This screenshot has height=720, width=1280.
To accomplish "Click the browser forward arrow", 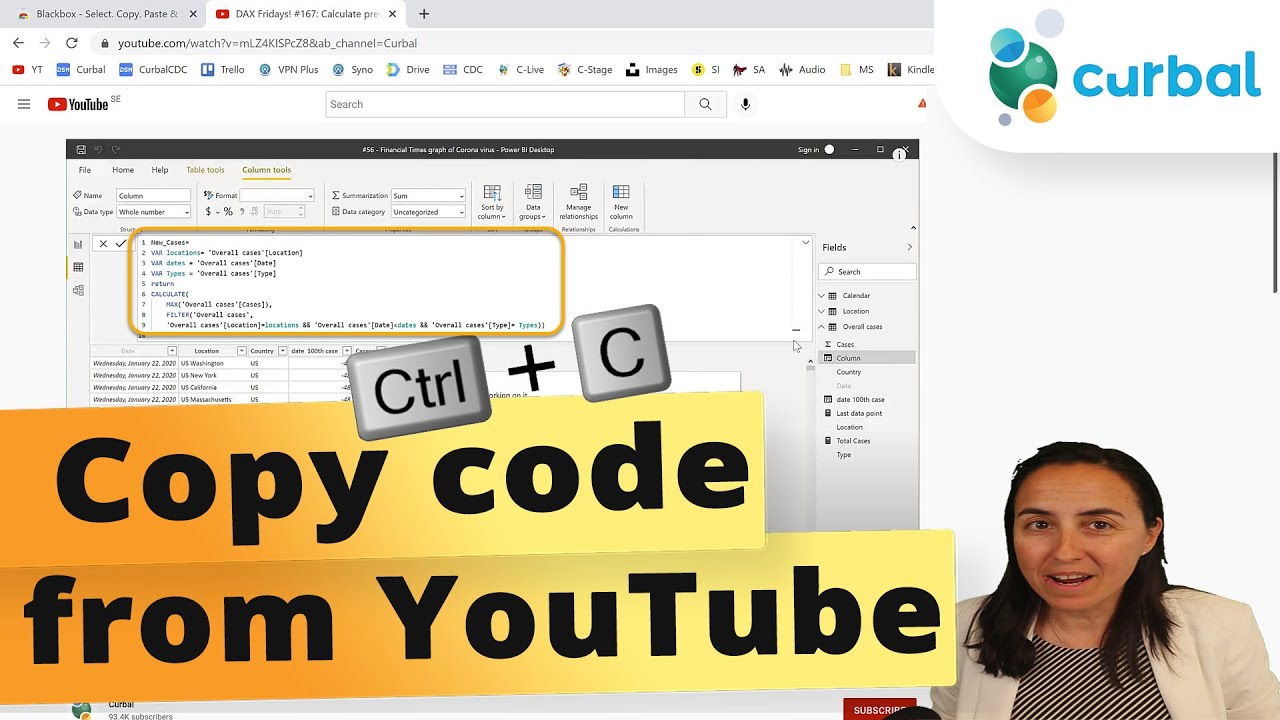I will [x=45, y=43].
